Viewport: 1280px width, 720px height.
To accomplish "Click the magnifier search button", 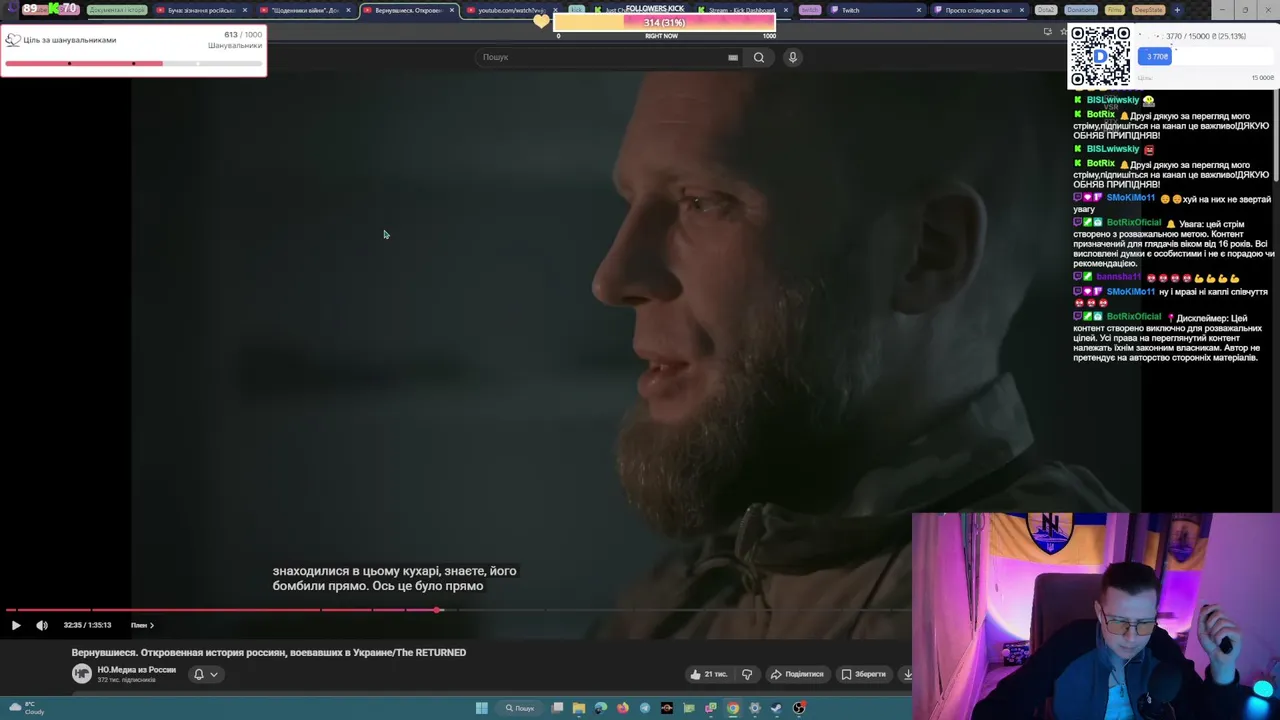I will click(x=759, y=57).
